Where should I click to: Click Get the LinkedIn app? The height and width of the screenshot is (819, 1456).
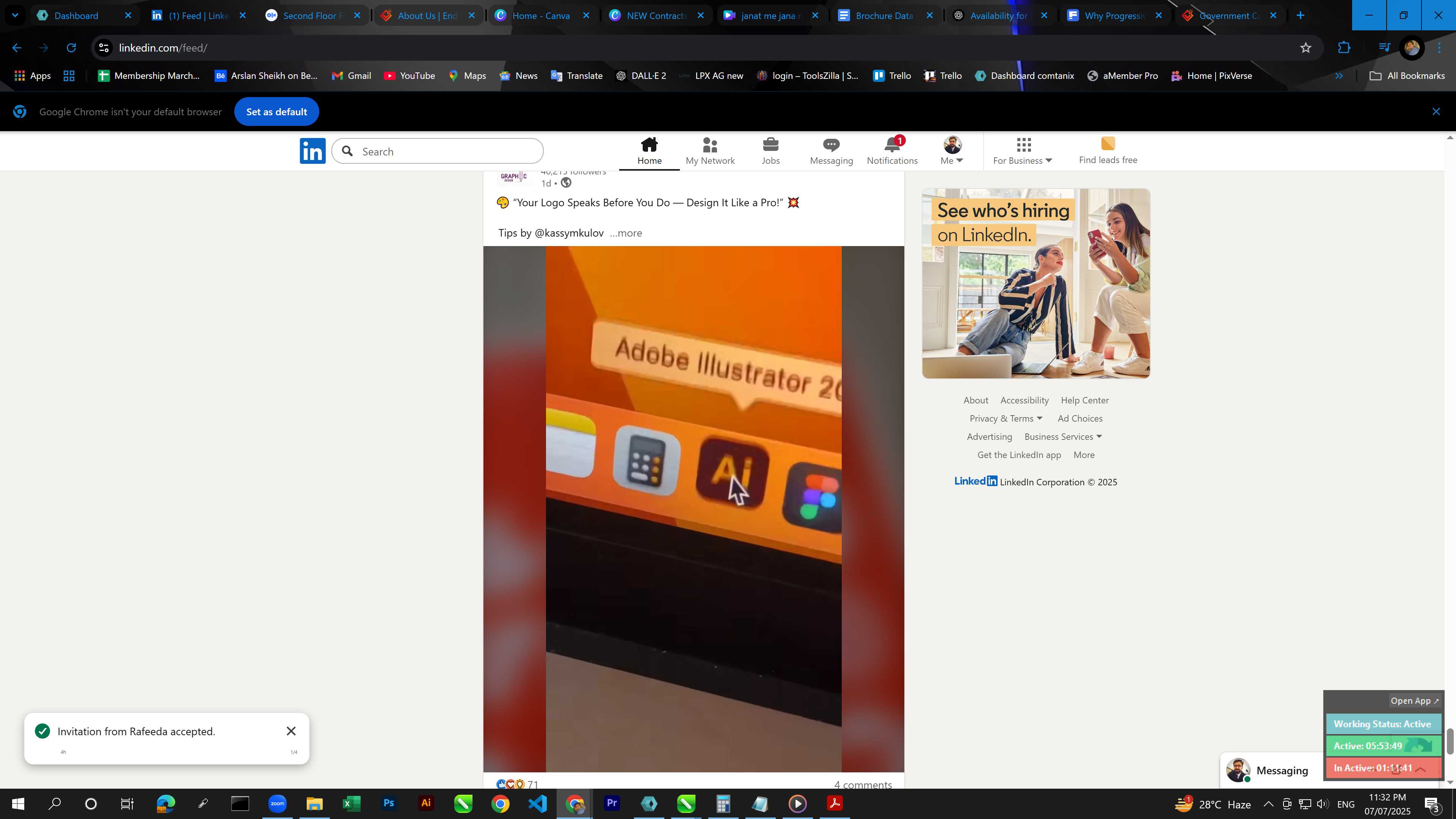tap(1018, 455)
